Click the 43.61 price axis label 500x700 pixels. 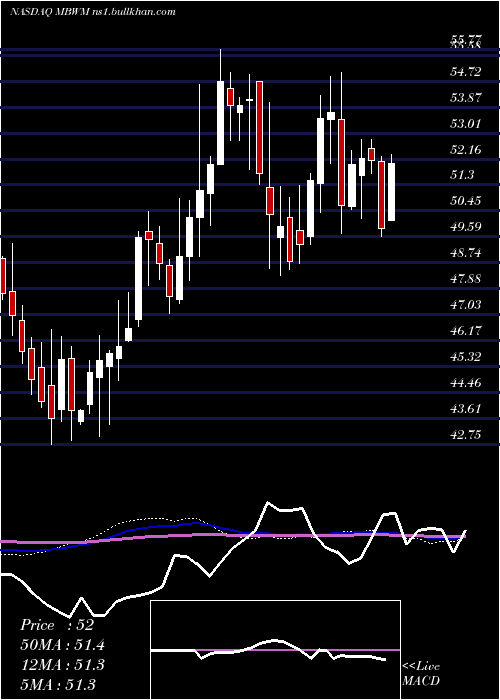tap(466, 408)
